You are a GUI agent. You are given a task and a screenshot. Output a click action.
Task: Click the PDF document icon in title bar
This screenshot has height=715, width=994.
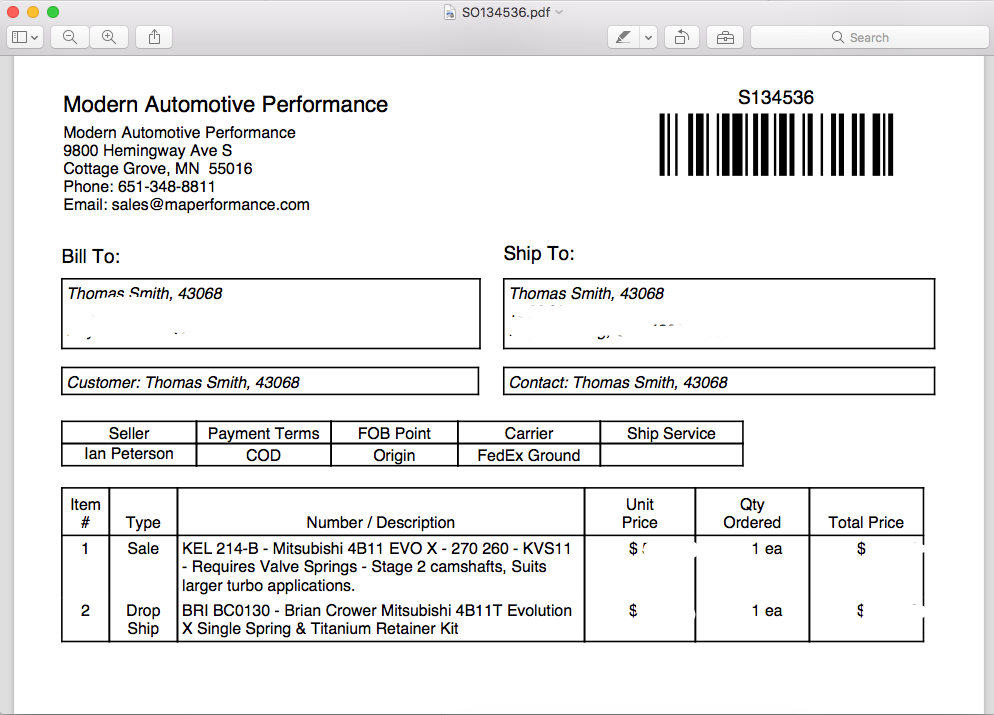coord(450,12)
